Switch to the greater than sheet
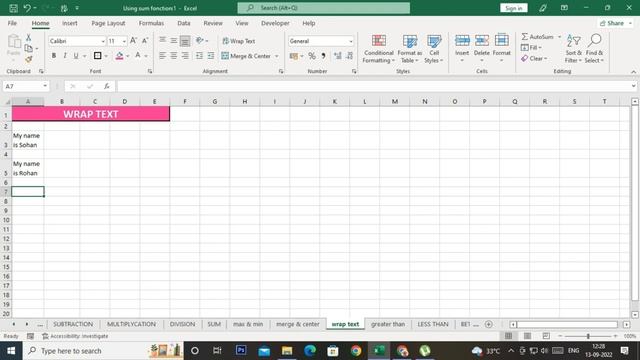The height and width of the screenshot is (360, 640). (x=388, y=324)
